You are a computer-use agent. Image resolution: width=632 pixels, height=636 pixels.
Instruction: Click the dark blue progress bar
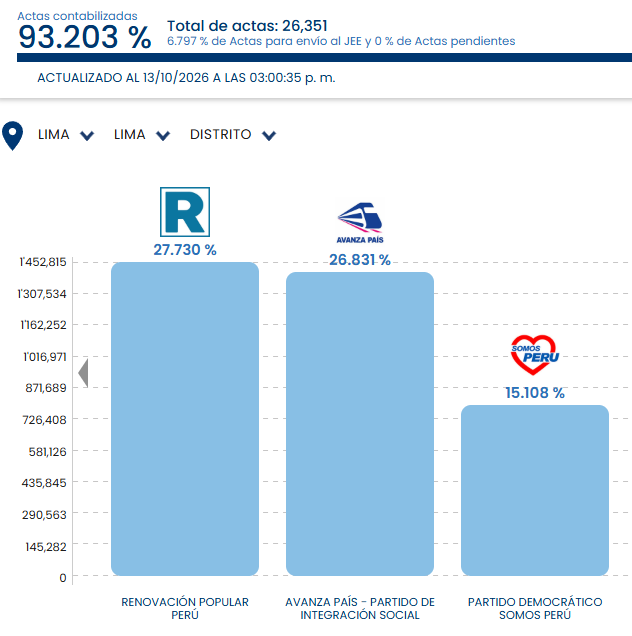(324, 57)
